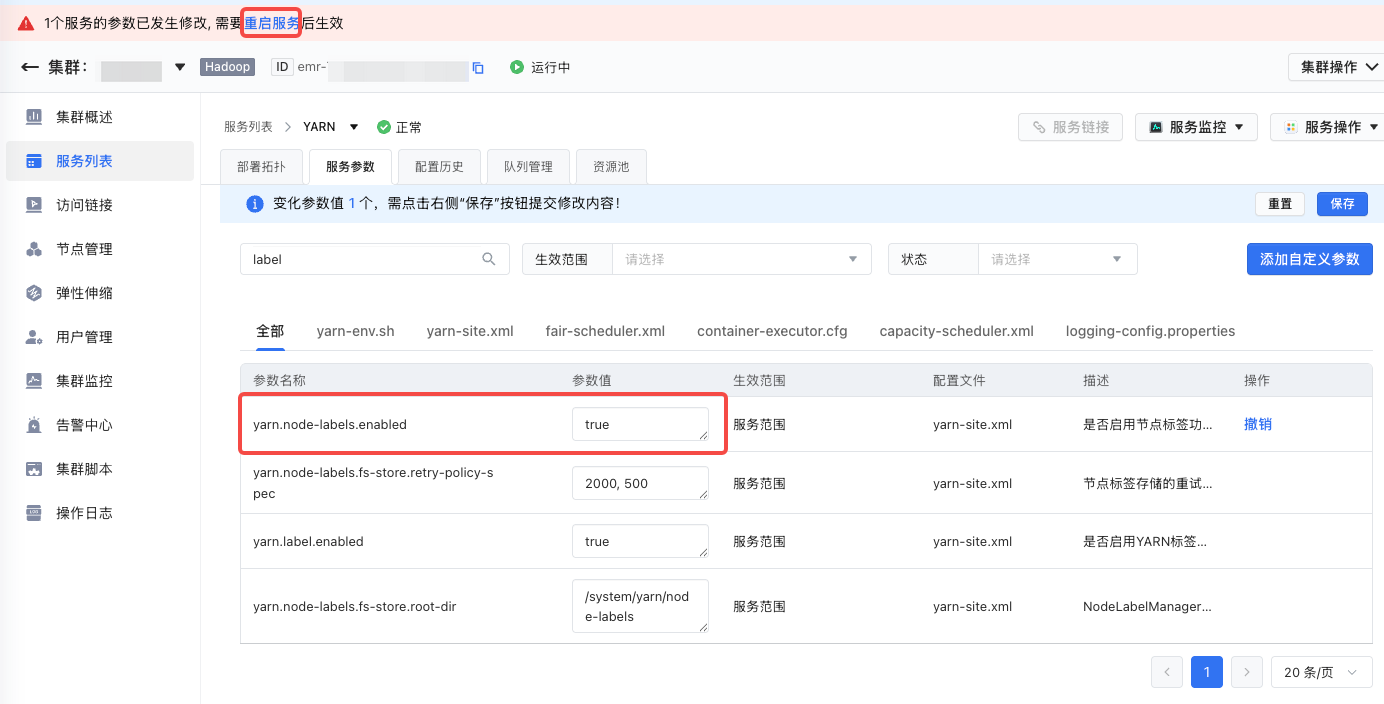Screen dimensions: 1384x704
Task: Click the 告警中心 sidebar icon
Action: pos(34,425)
